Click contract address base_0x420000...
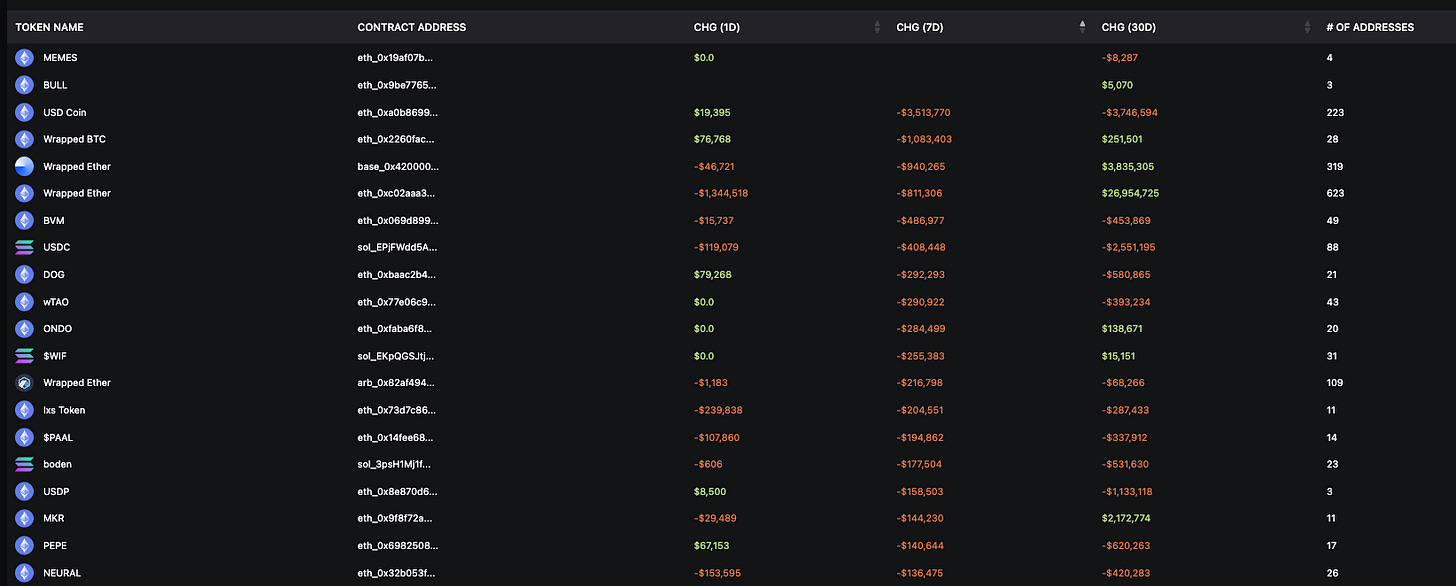Image resolution: width=1456 pixels, height=586 pixels. click(x=397, y=166)
